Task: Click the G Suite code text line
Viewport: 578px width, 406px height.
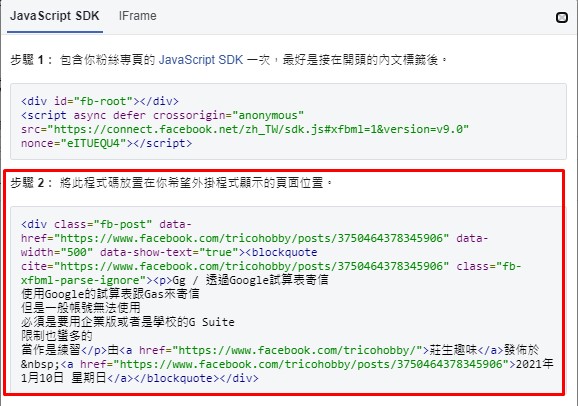Action: point(128,322)
